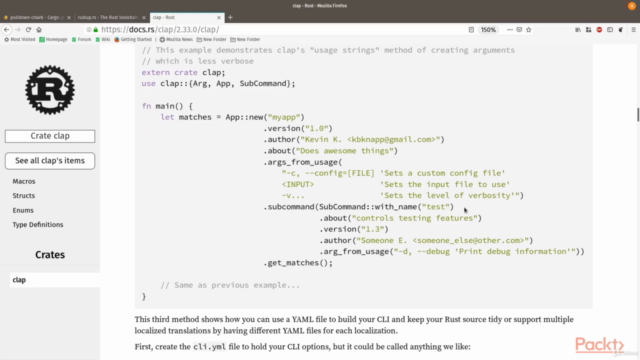This screenshot has height=360, width=640.
Task: Click the 'cli.yml' inline code text
Action: (x=209, y=347)
